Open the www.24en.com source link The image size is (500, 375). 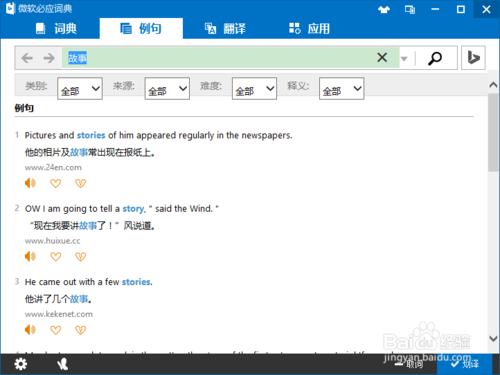(x=53, y=167)
